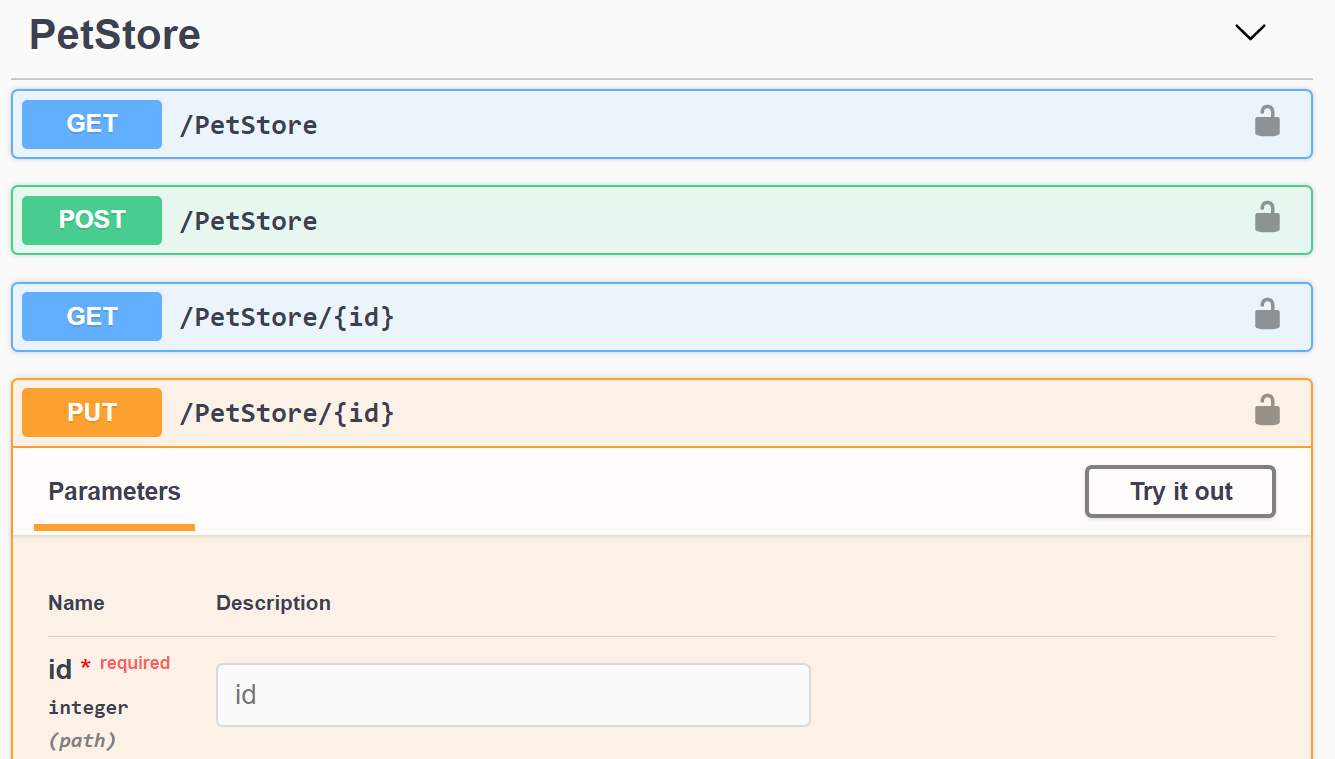Click the /PetStore path of GET operation
This screenshot has width=1335, height=759.
point(248,125)
